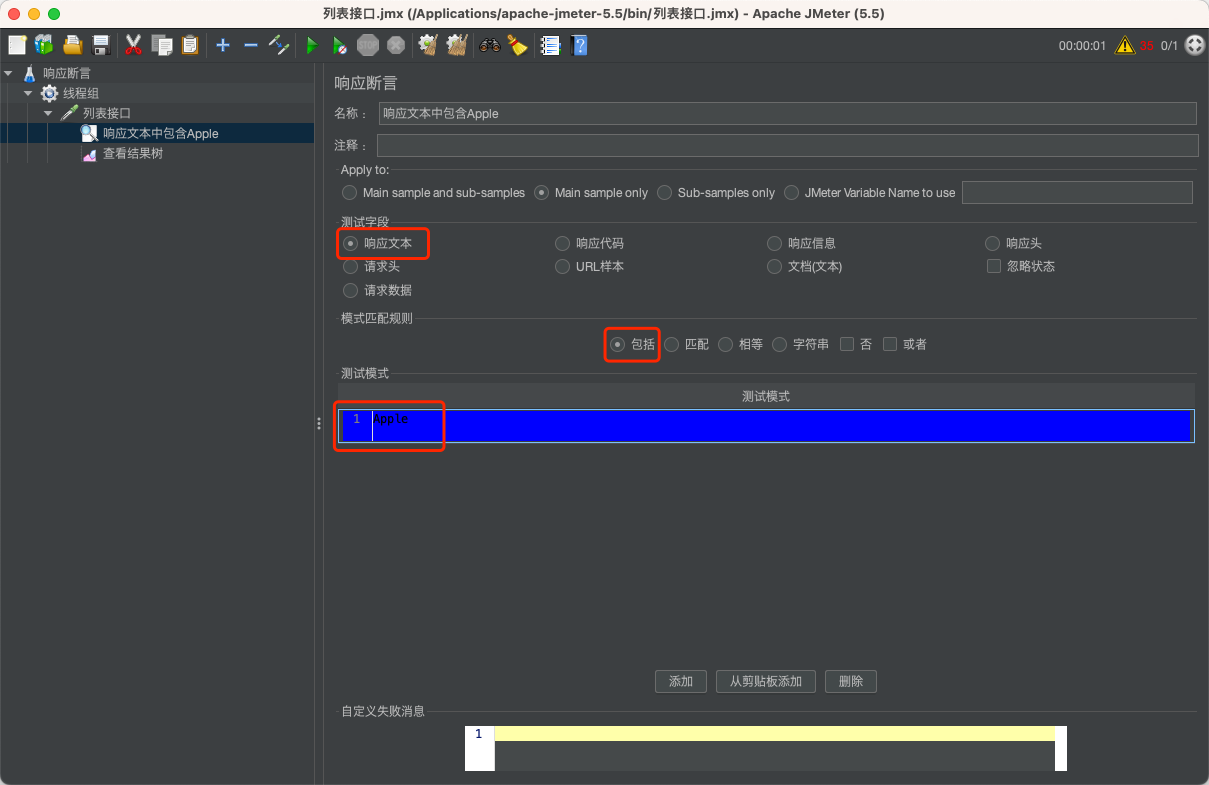The width and height of the screenshot is (1209, 785).
Task: Click Start no pauses icon
Action: click(340, 45)
